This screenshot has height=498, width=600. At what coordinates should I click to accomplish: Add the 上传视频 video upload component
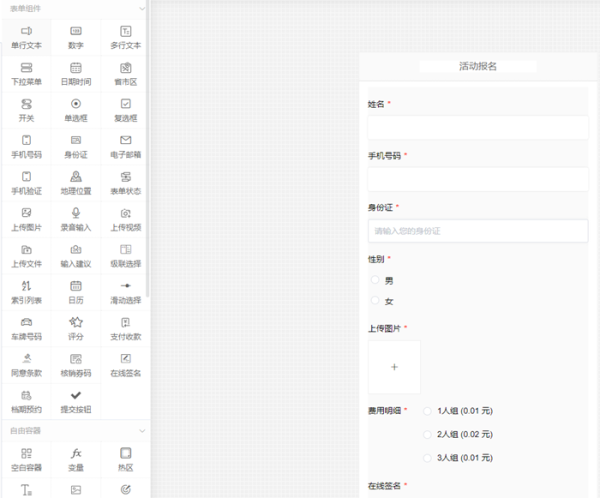[126, 220]
